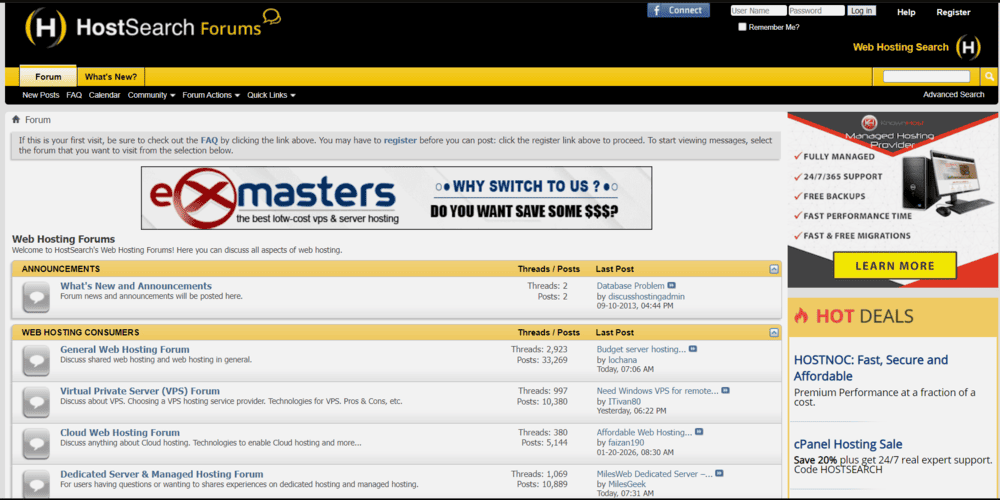
Task: Open the faizan190 user profile
Action: 626,443
